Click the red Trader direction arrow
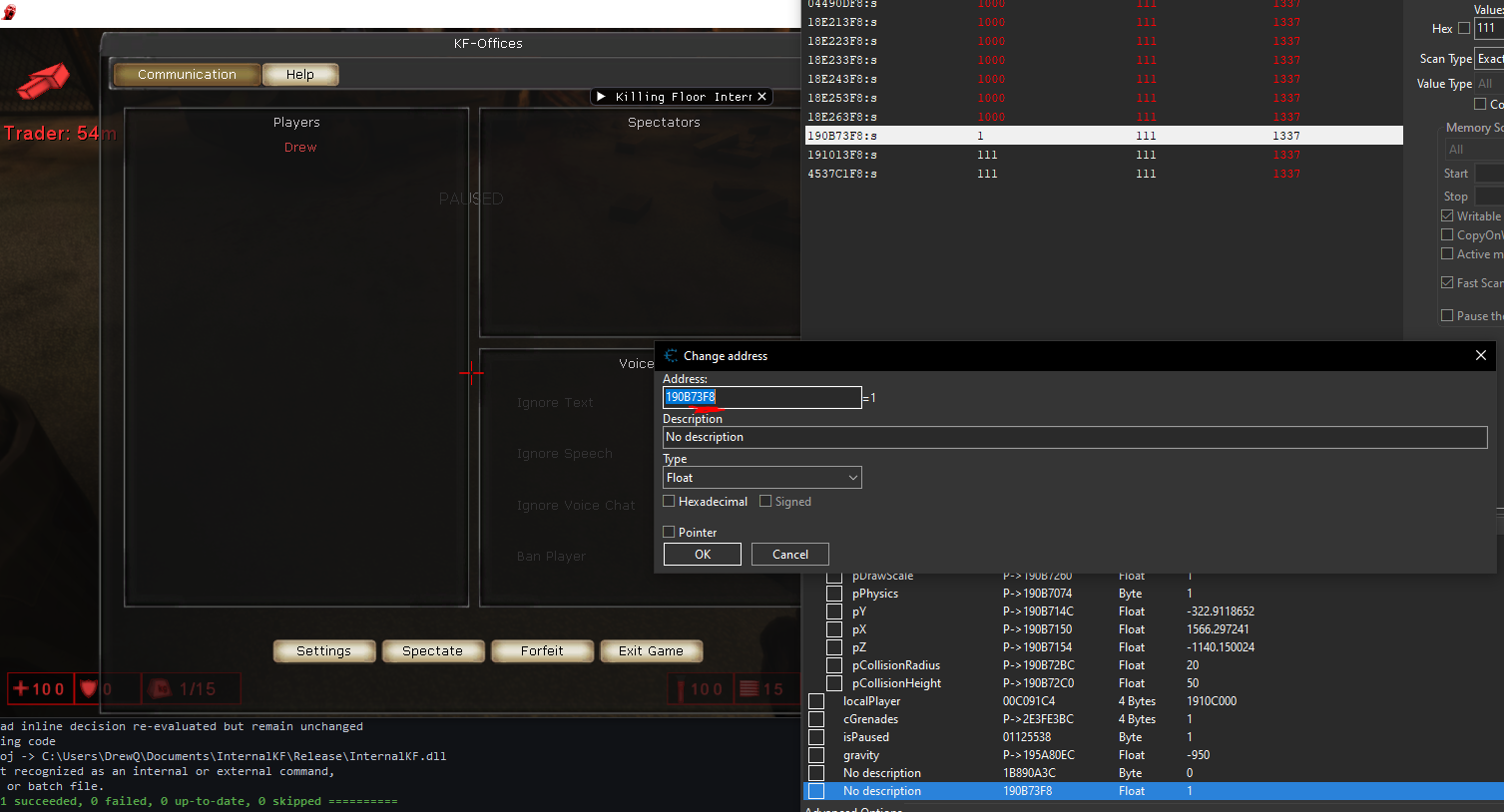This screenshot has height=812, width=1504. point(43,81)
